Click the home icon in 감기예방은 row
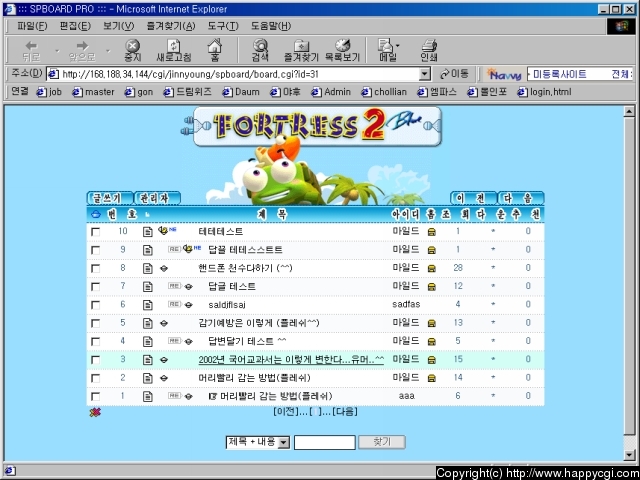Image resolution: width=640 pixels, height=480 pixels. (x=431, y=323)
